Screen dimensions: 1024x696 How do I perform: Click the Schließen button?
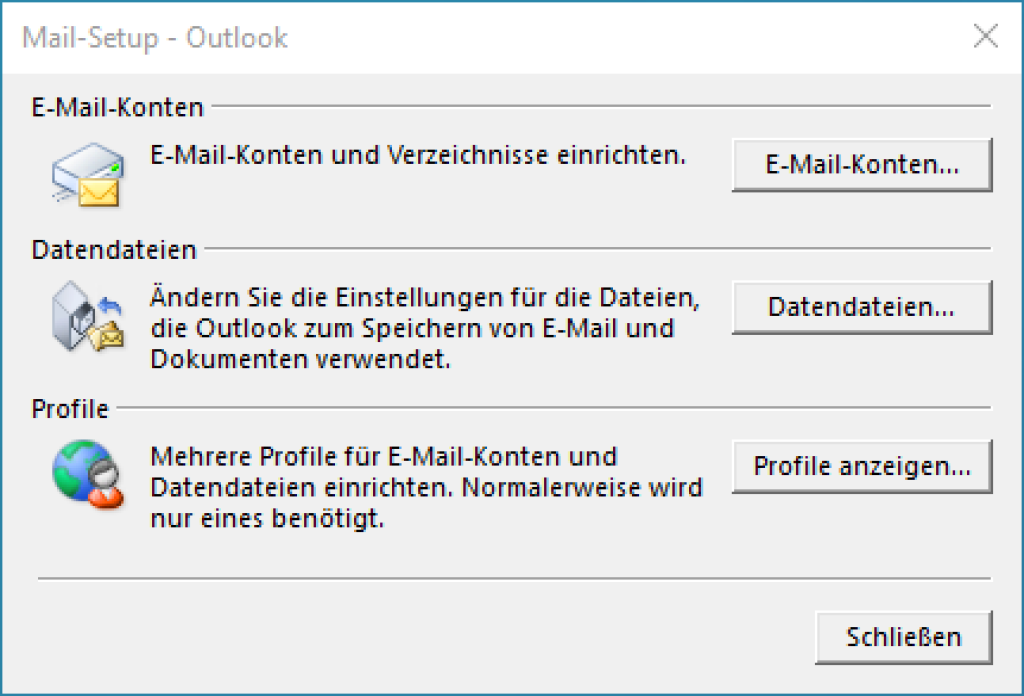[904, 637]
